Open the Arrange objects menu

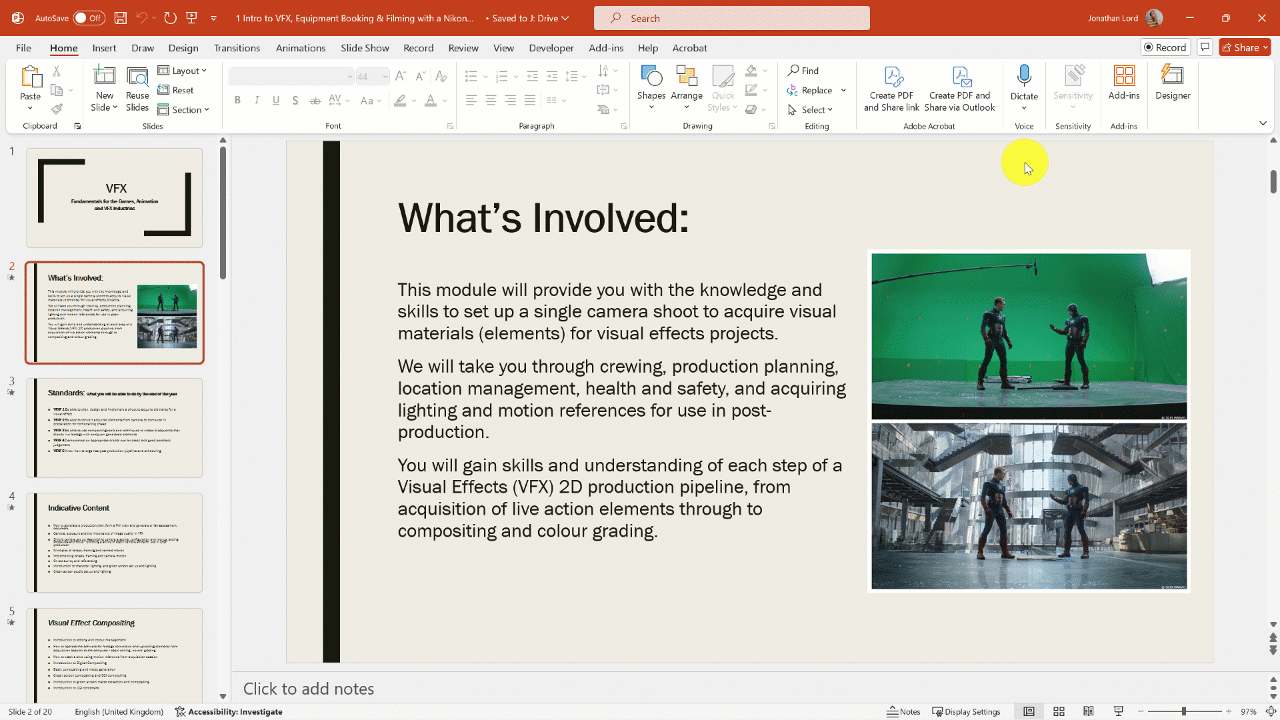pos(686,88)
